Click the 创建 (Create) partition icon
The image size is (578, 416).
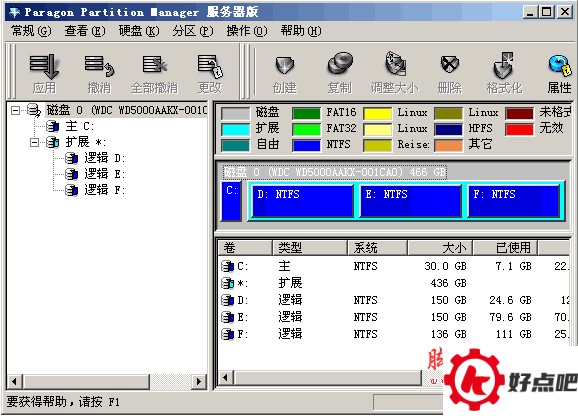tap(285, 65)
